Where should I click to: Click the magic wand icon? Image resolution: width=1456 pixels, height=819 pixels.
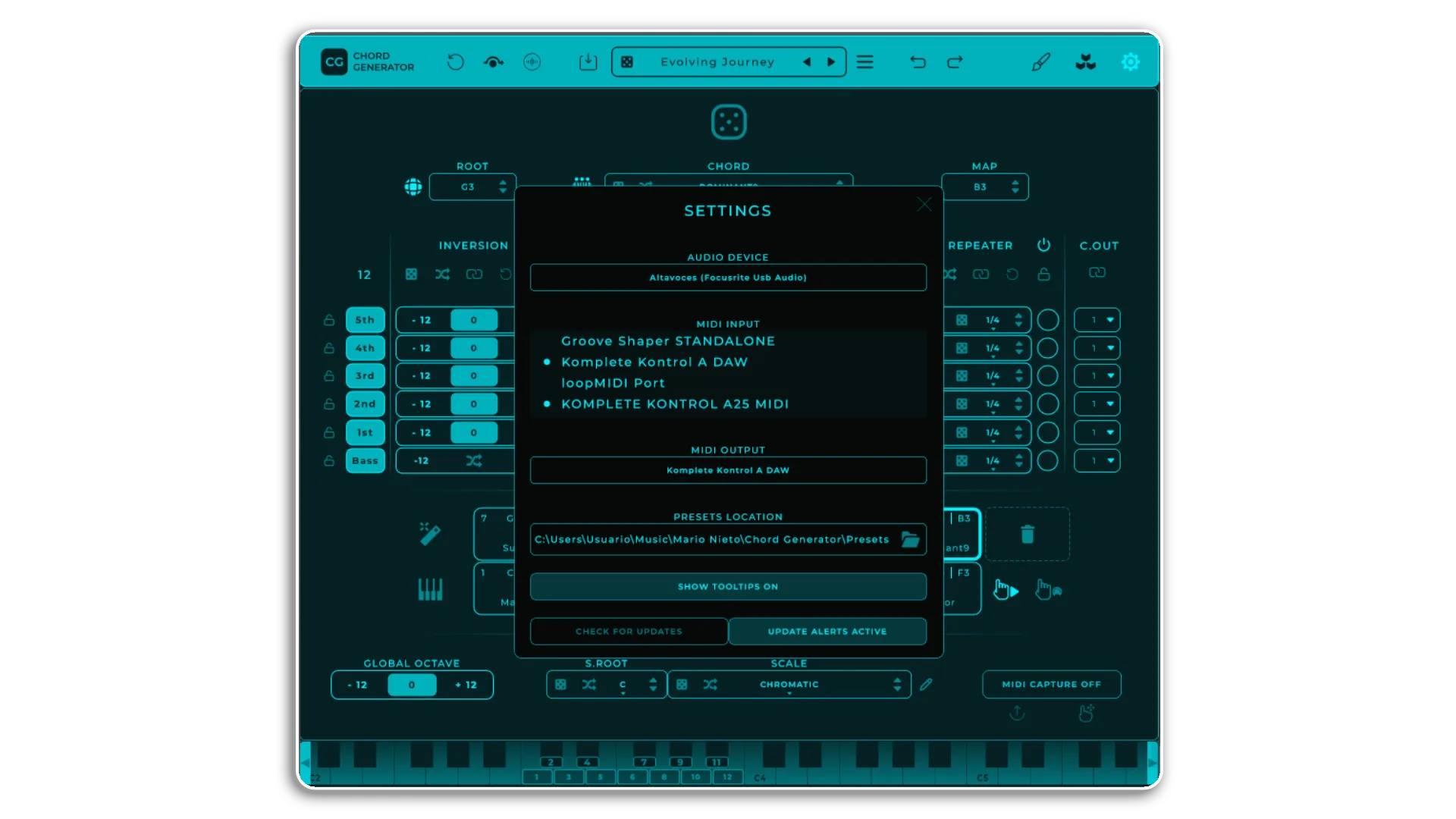tap(430, 534)
